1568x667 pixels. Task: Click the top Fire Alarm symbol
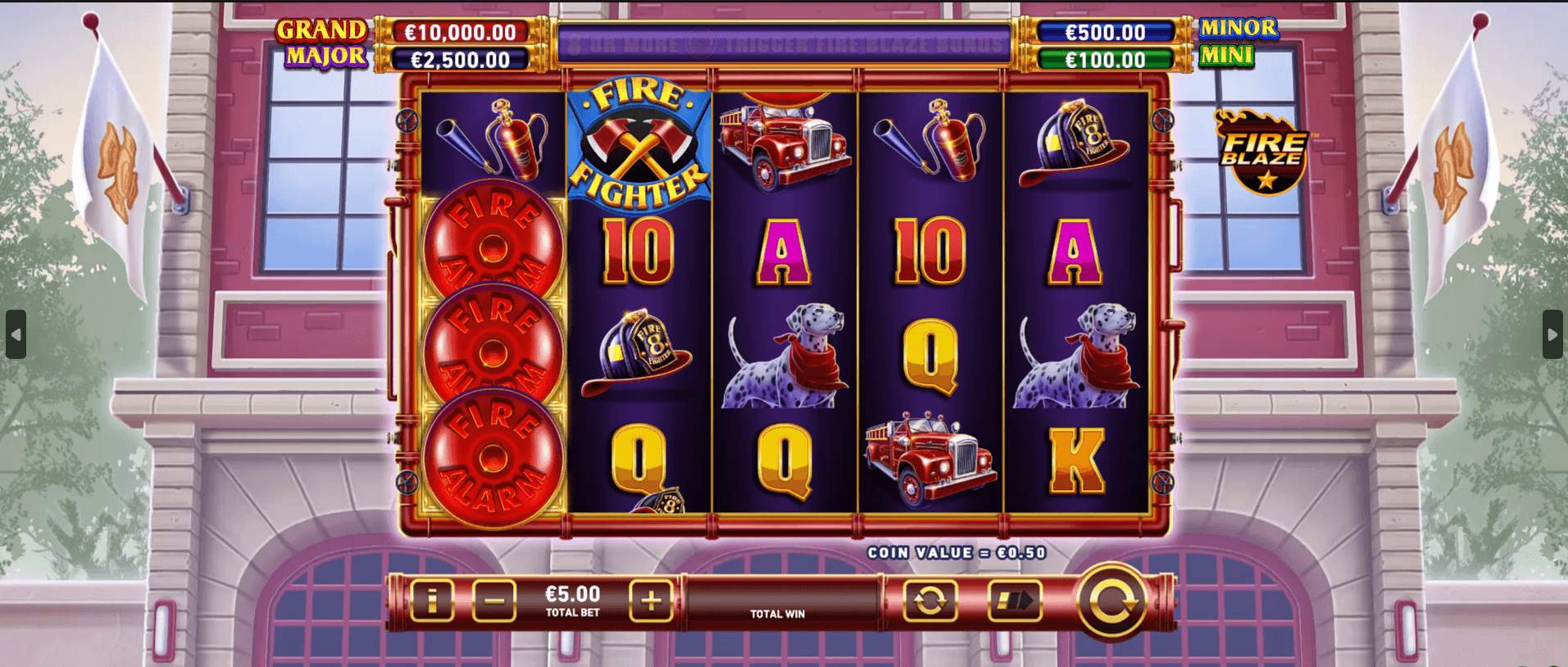coord(493,243)
